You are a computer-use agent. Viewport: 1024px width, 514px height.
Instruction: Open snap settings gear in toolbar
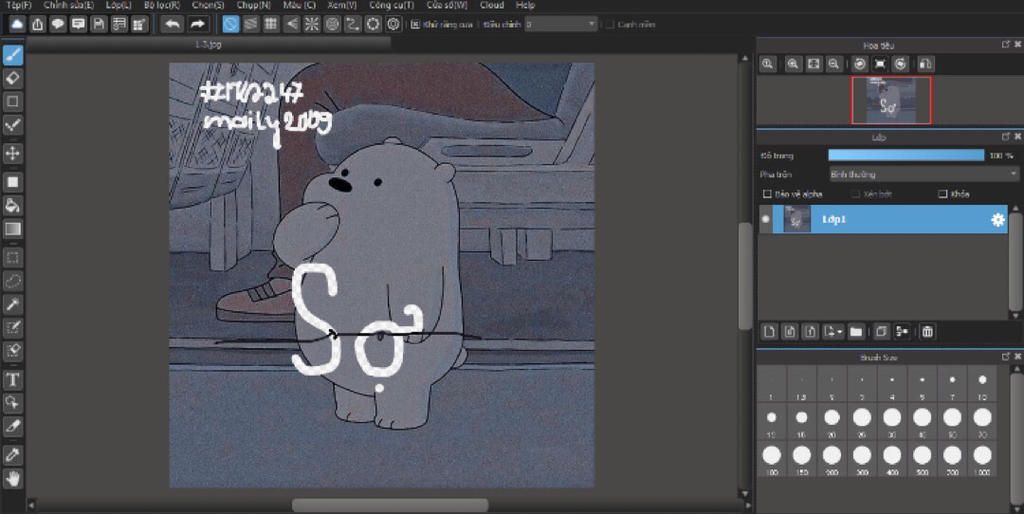(x=393, y=24)
